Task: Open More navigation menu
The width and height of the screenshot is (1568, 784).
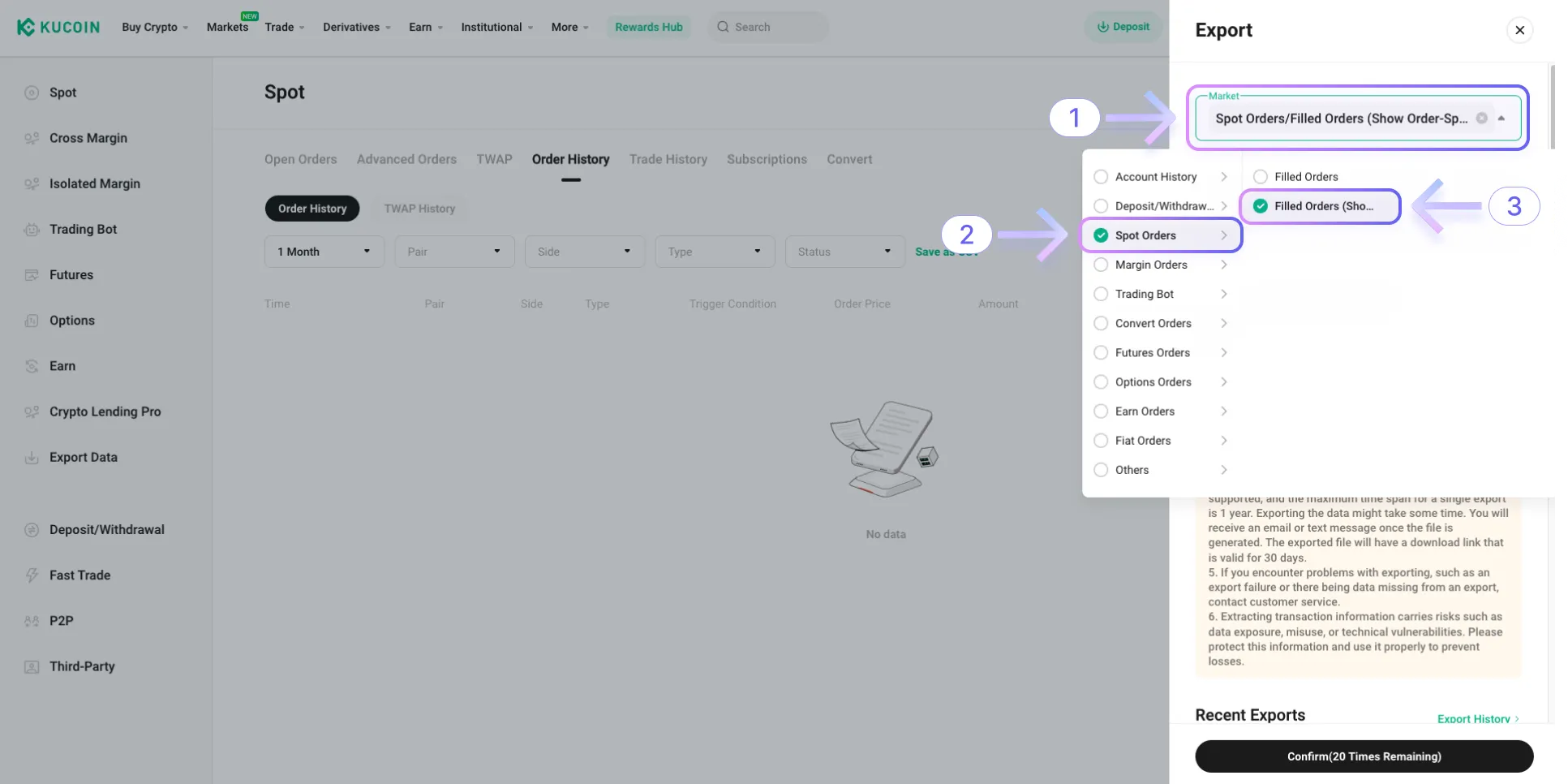Action: point(570,27)
